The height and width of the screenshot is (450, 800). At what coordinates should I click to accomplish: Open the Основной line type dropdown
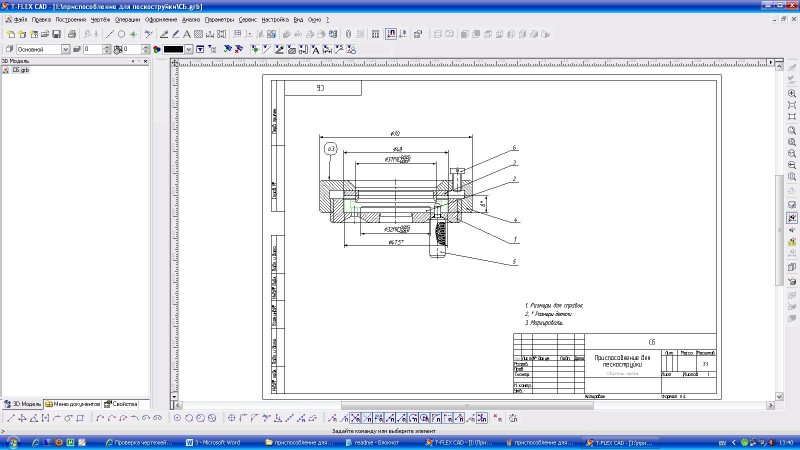pyautogui.click(x=65, y=49)
